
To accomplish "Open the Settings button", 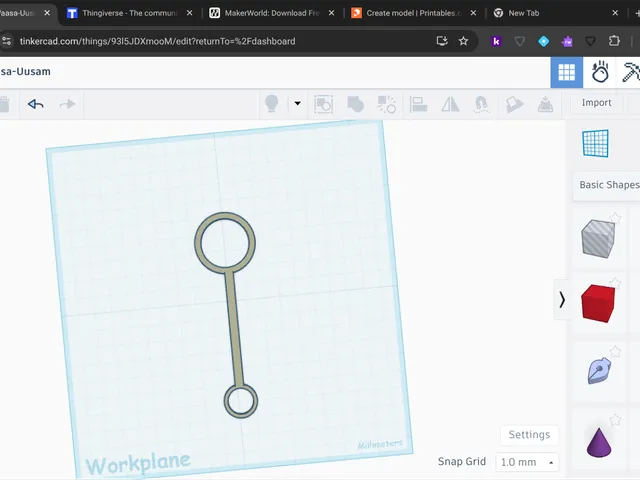I will (529, 435).
